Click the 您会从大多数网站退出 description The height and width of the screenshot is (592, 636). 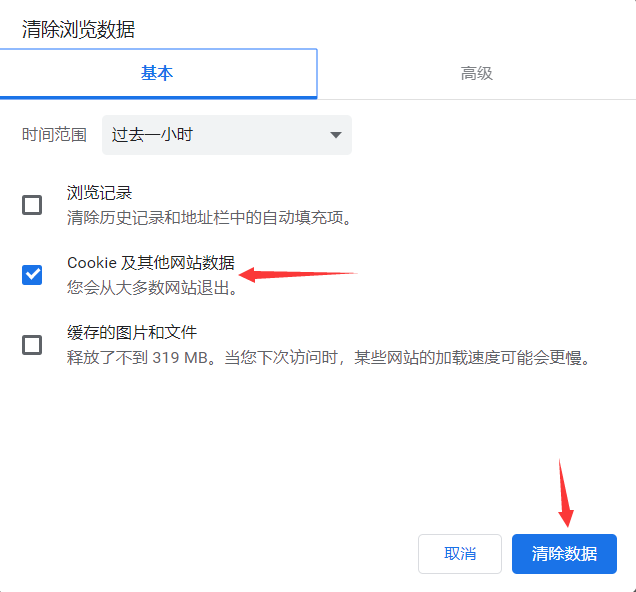(150, 287)
